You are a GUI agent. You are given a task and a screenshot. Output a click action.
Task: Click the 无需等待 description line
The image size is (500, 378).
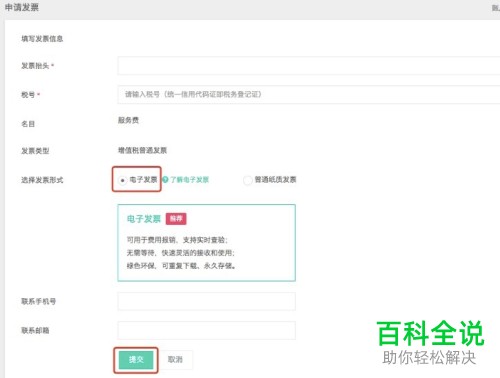(180, 253)
